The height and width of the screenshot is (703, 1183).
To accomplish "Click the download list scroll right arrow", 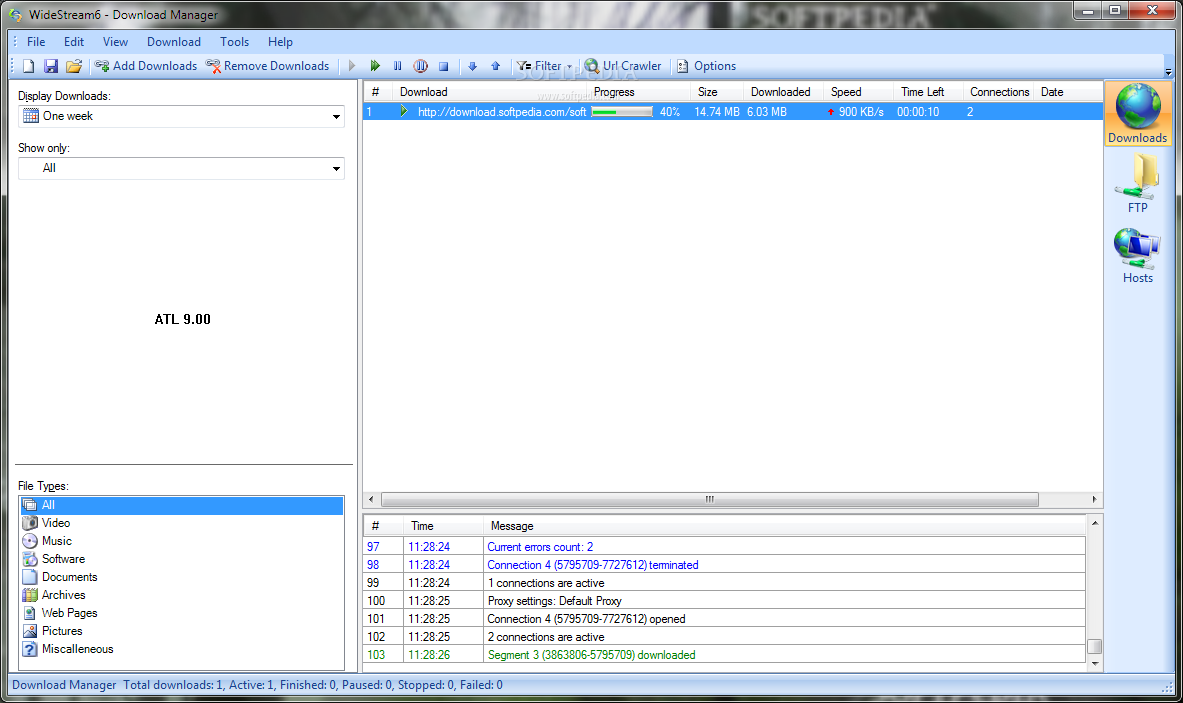I will (x=1095, y=499).
